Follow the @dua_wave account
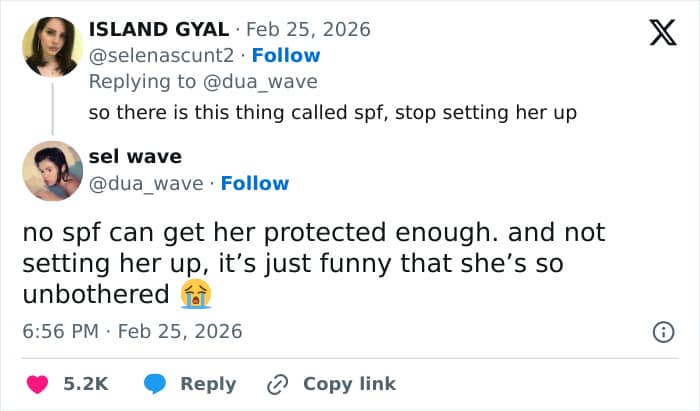Image resolution: width=700 pixels, height=411 pixels. tap(254, 183)
